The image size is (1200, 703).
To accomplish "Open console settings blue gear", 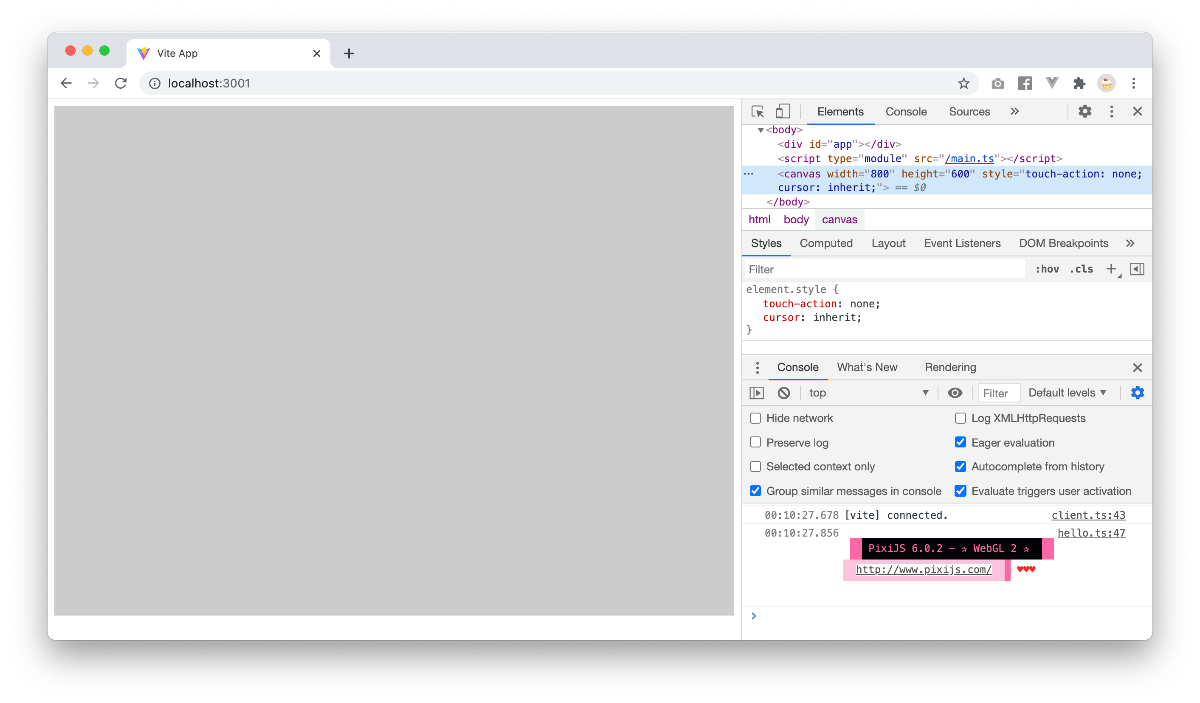I will pyautogui.click(x=1137, y=392).
